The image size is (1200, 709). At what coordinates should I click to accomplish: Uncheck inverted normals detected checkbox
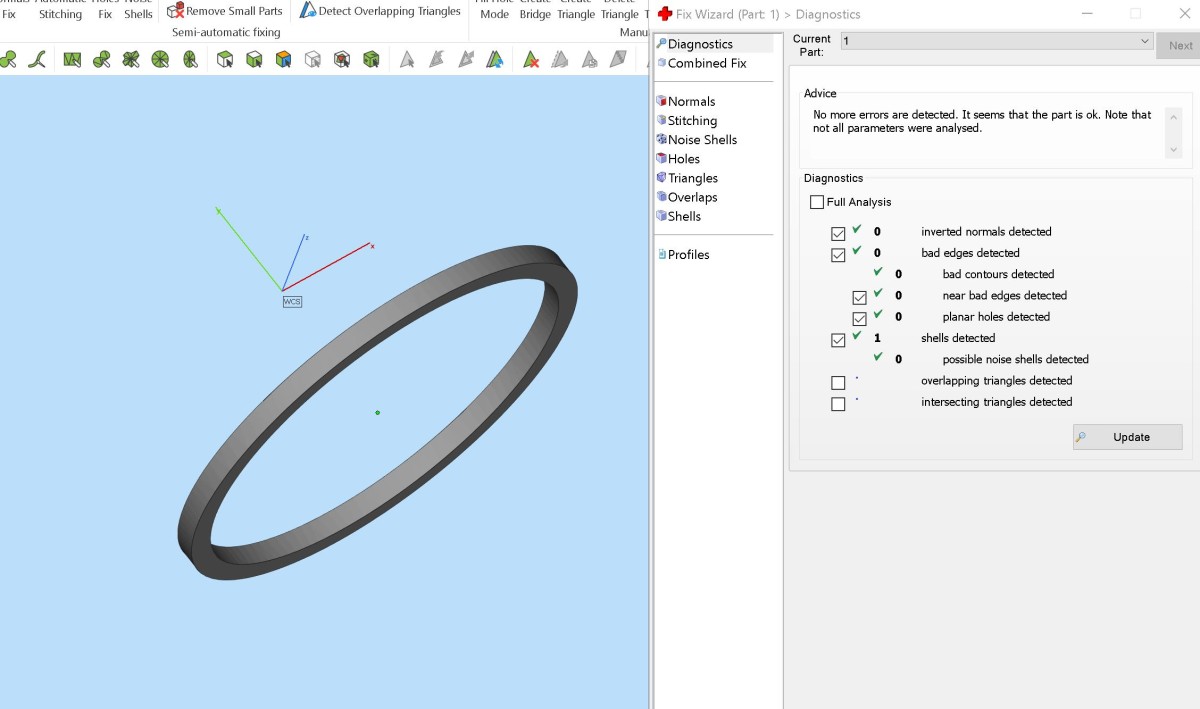tap(838, 233)
